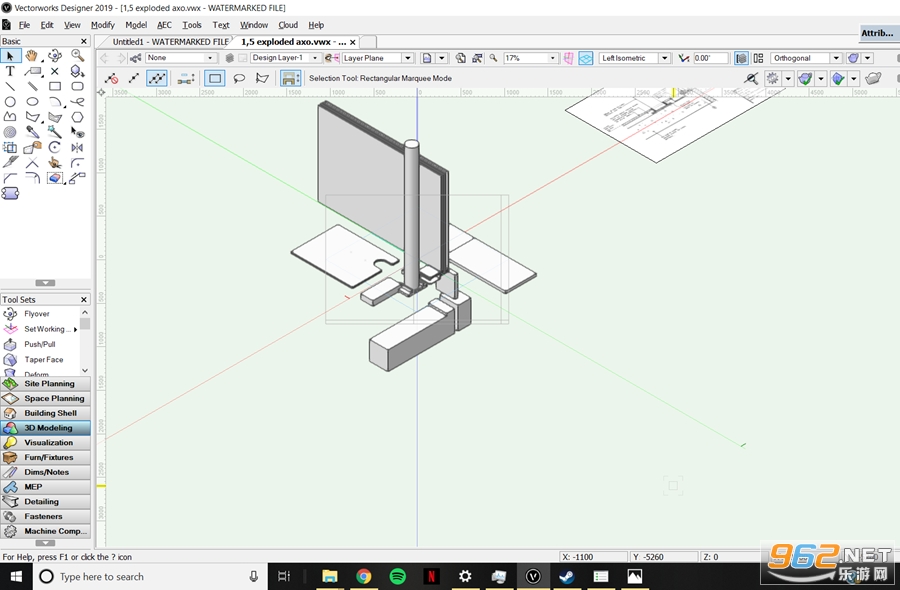Open the Building Shell tool set
The width and height of the screenshot is (900, 590).
pos(45,413)
